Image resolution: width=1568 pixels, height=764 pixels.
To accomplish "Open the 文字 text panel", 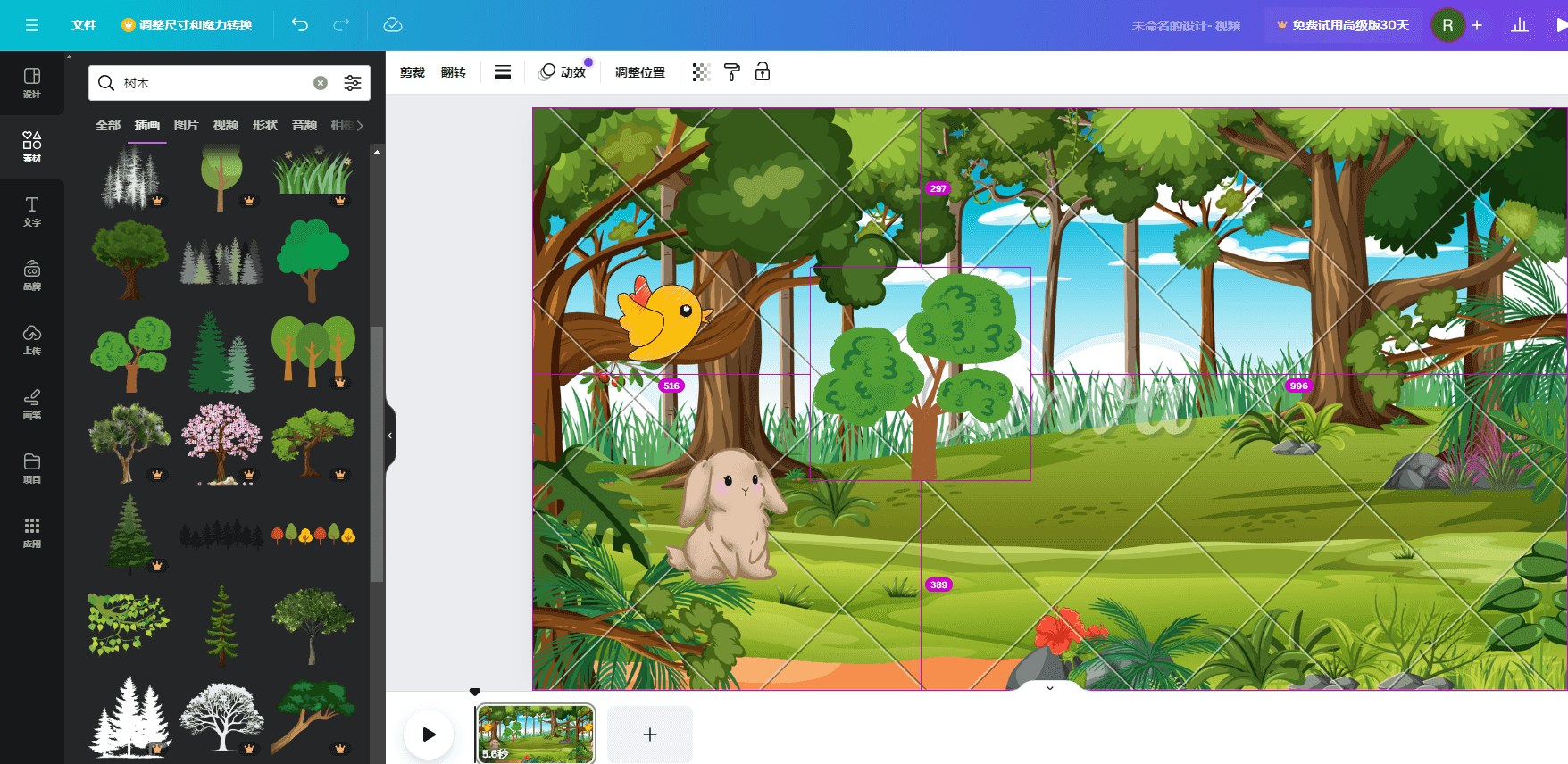I will [x=32, y=211].
